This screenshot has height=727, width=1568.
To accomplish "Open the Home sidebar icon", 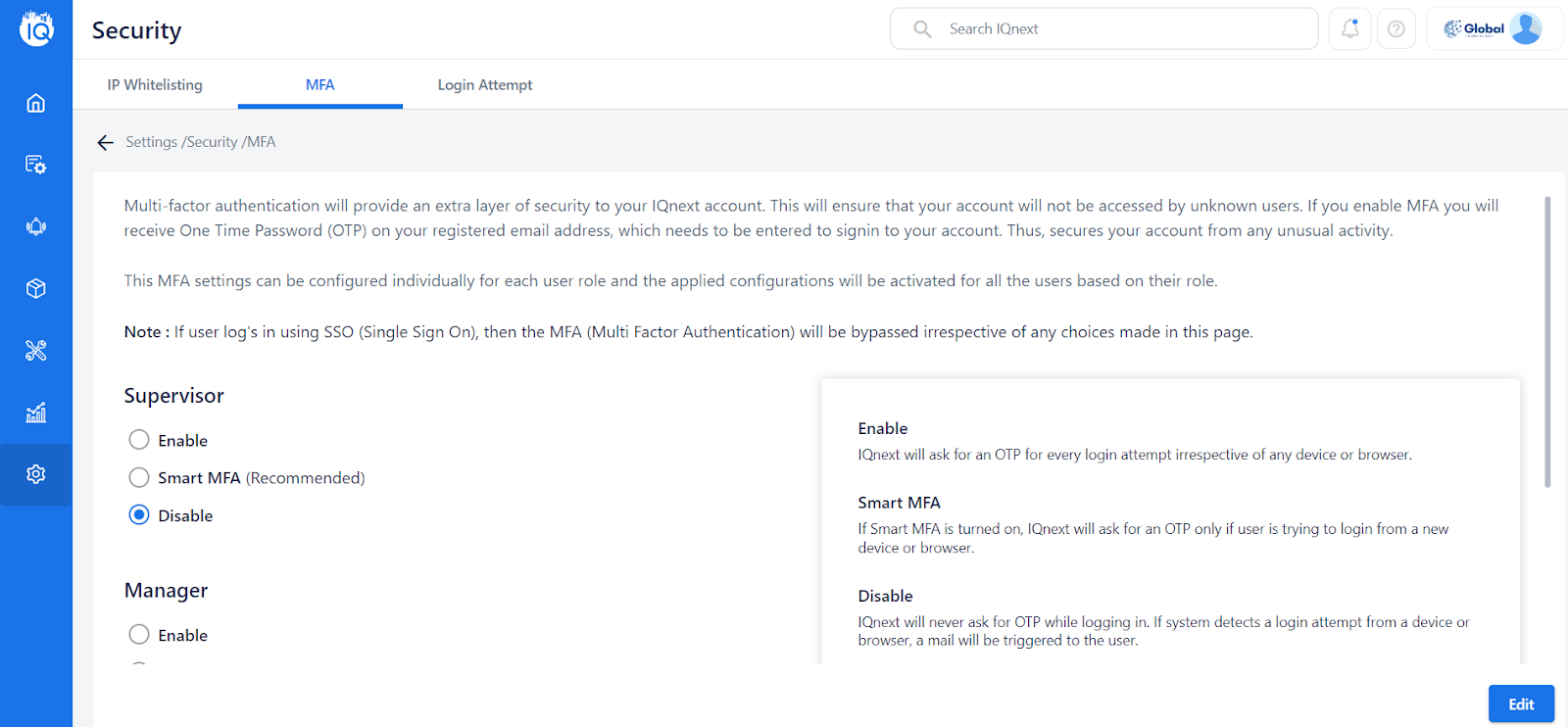I will [x=36, y=103].
